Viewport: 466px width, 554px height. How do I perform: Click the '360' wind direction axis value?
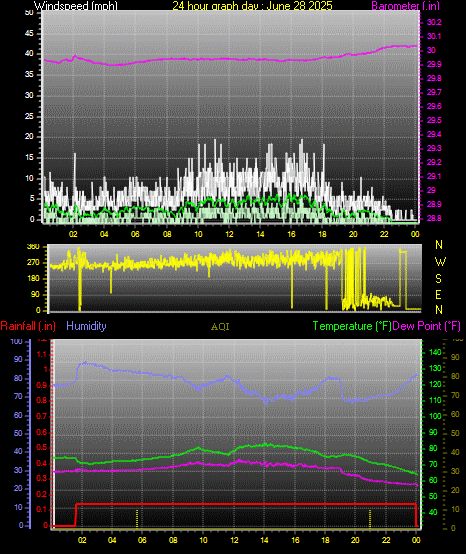point(33,247)
